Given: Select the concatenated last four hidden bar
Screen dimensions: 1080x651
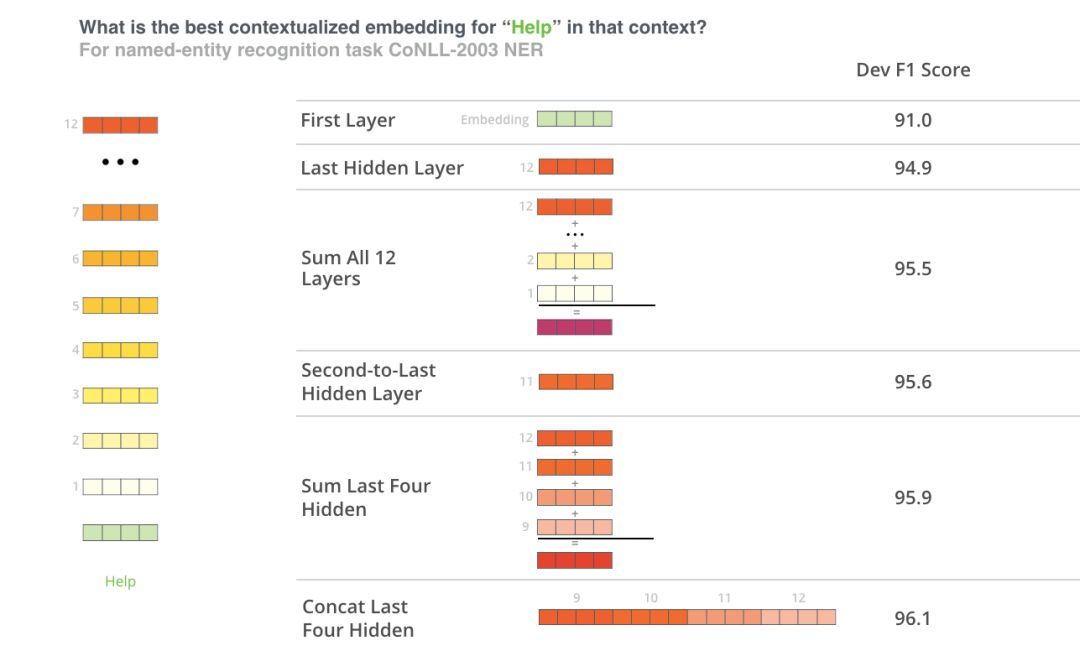Looking at the screenshot, I should pyautogui.click(x=687, y=617).
